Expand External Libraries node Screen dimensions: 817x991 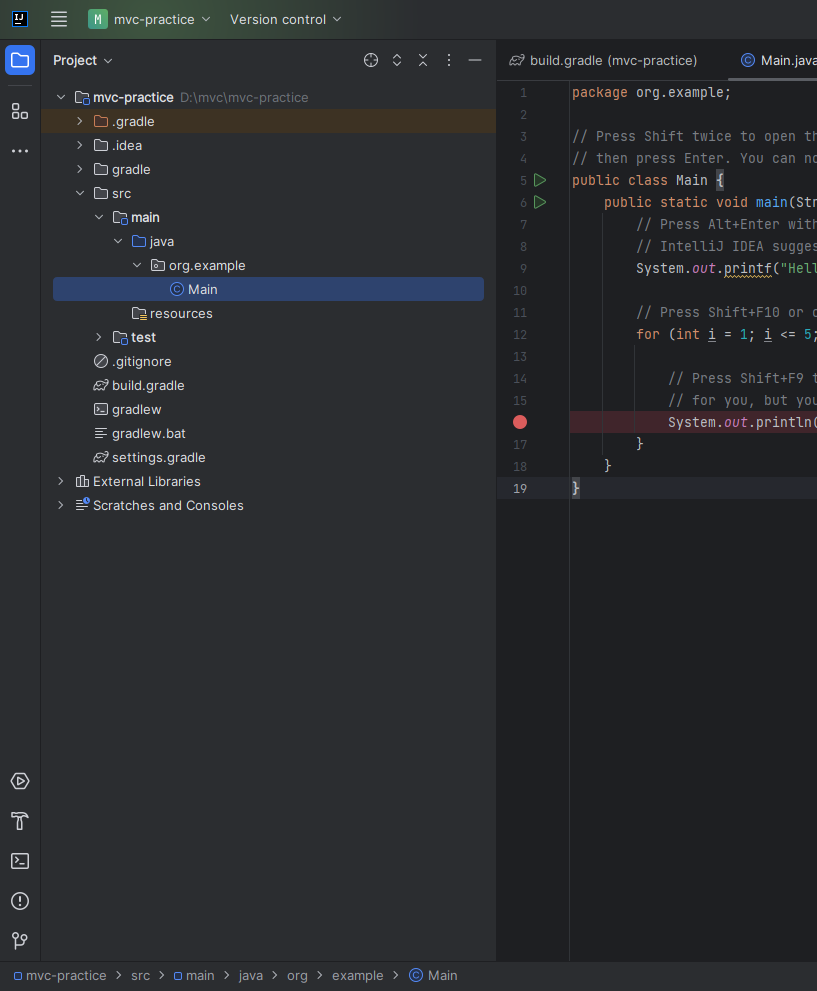click(x=61, y=482)
